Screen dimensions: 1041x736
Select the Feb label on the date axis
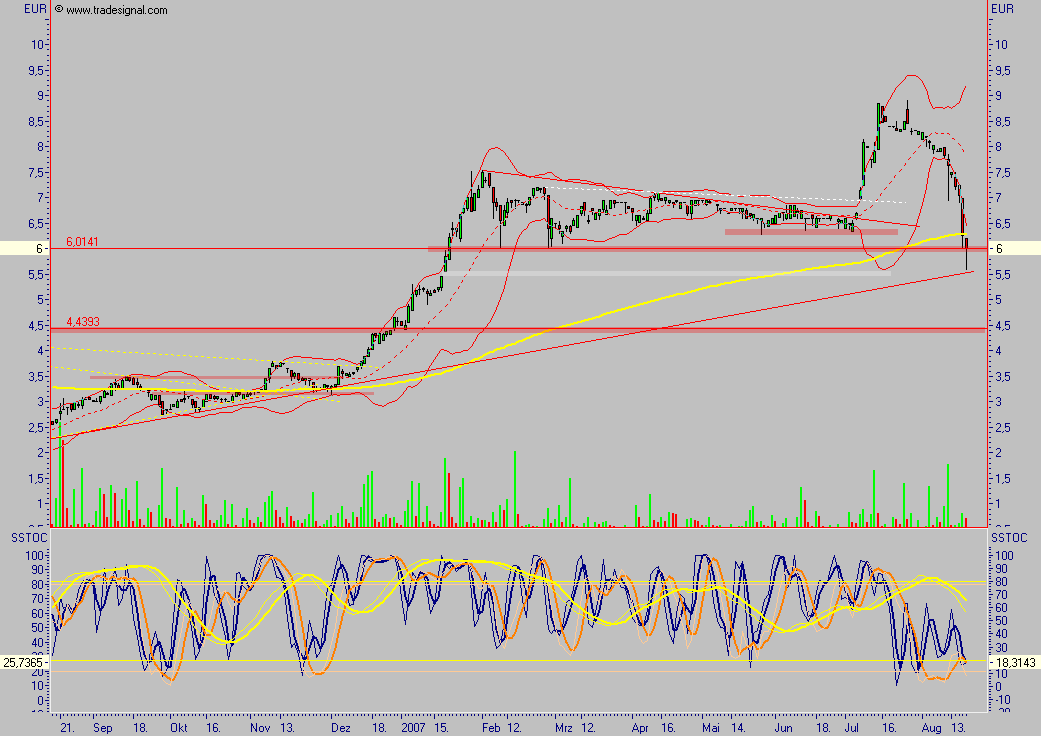point(490,730)
